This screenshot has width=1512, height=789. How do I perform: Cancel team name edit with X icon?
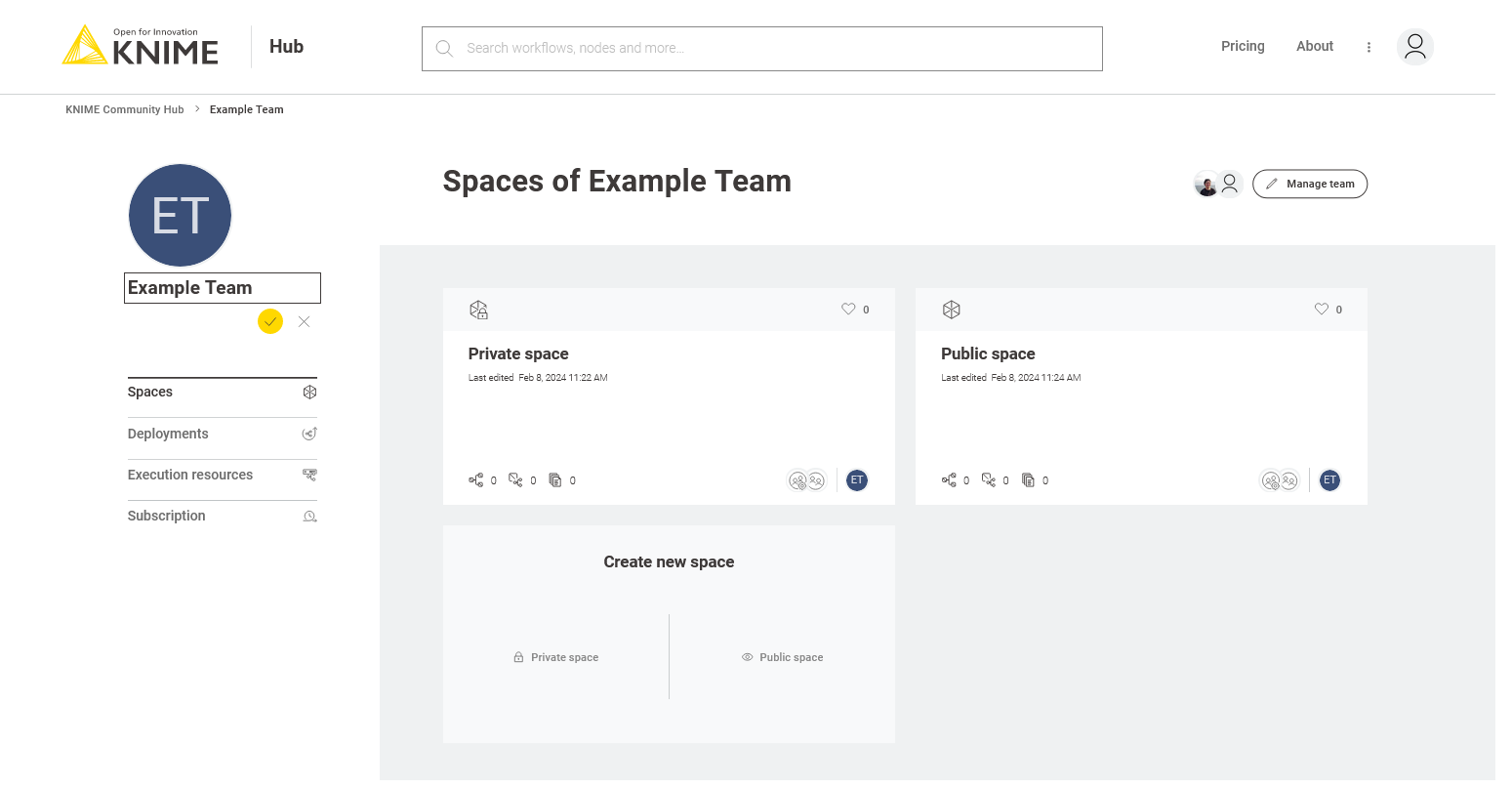click(x=305, y=321)
